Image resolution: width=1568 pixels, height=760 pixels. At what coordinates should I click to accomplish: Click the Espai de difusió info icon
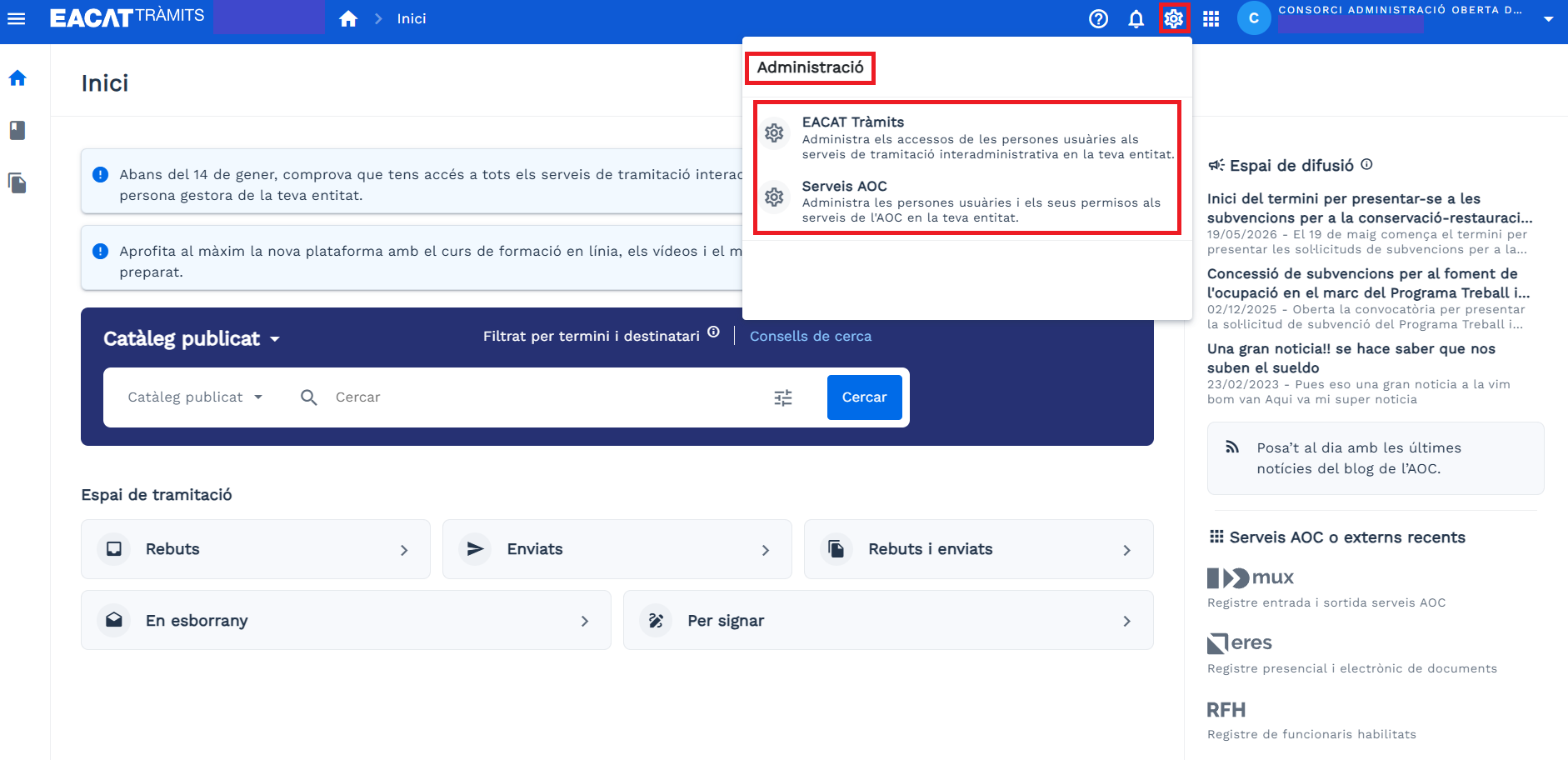point(1366,164)
